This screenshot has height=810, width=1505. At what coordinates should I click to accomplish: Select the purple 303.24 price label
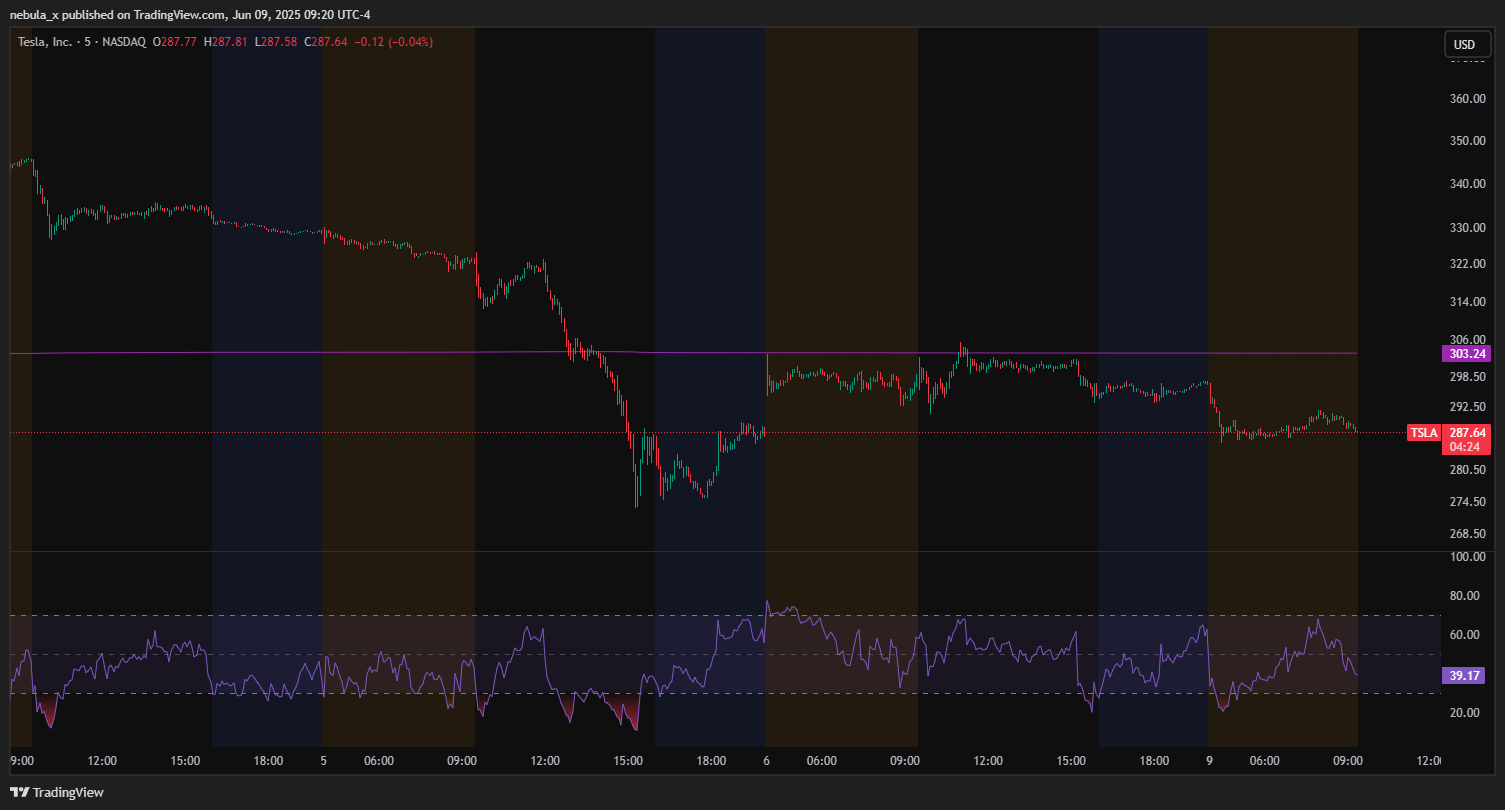(1465, 353)
